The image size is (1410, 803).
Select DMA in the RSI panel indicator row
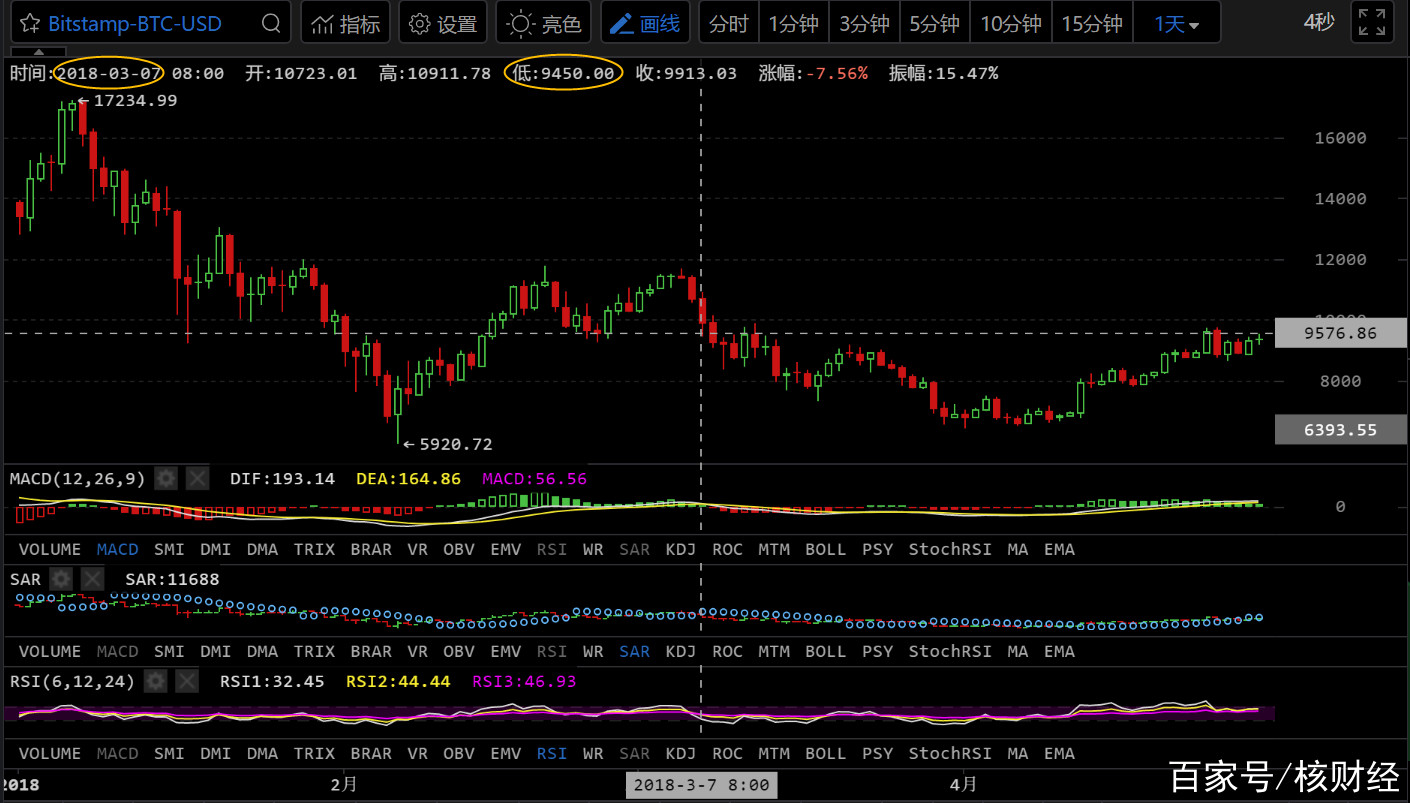(262, 753)
